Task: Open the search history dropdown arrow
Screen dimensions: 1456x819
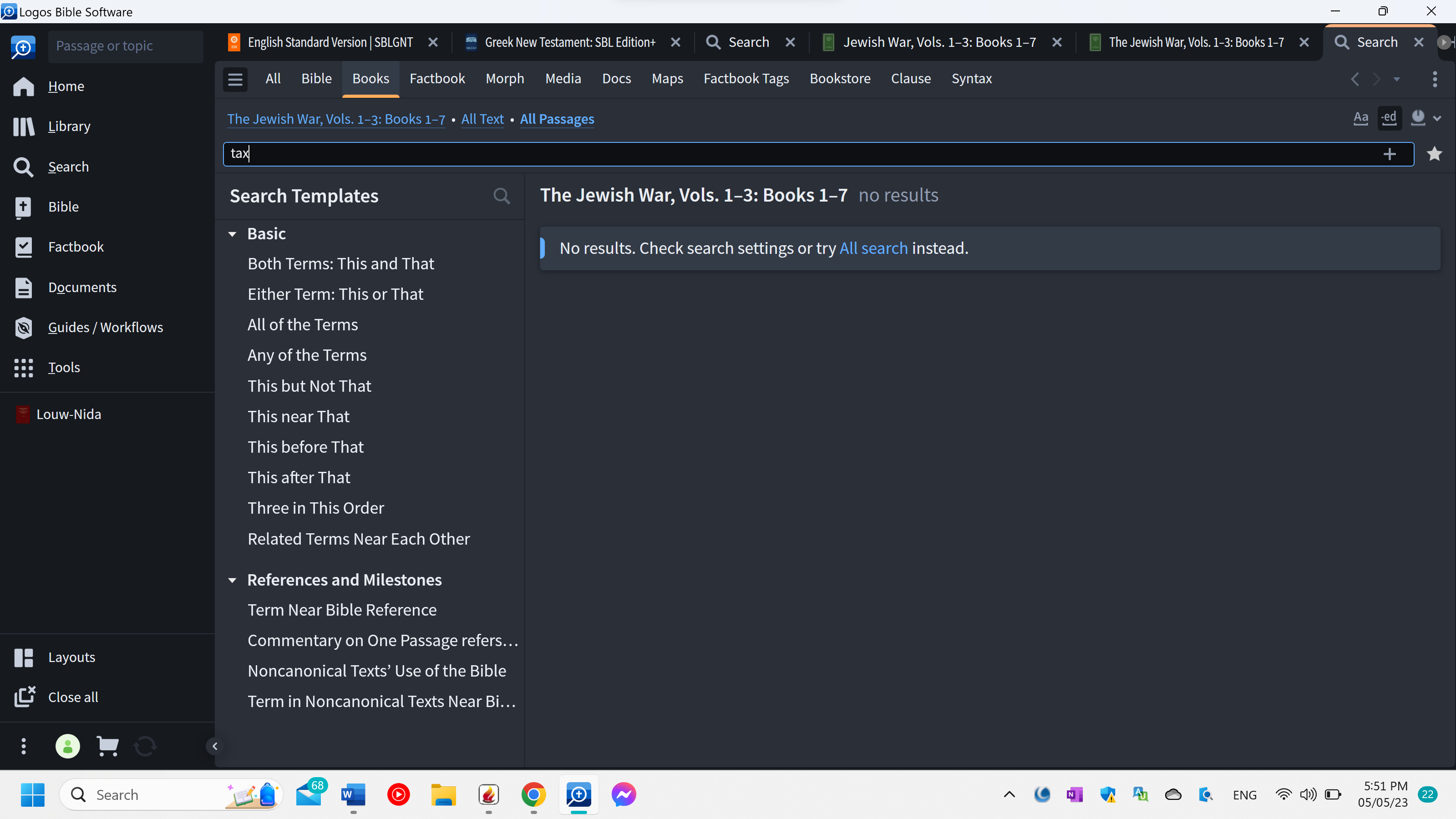Action: [x=1397, y=79]
